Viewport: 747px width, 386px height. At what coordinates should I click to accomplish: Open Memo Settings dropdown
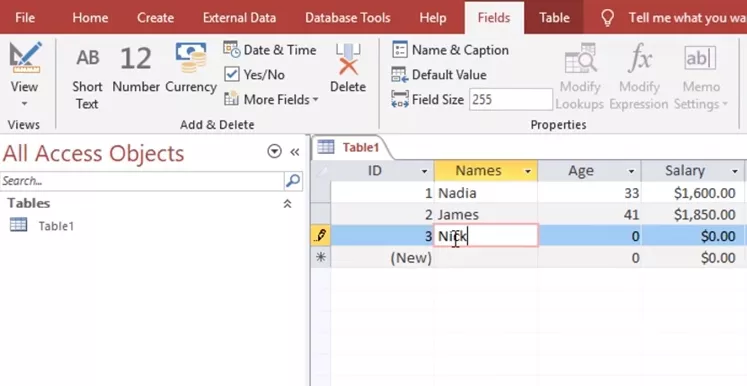(x=701, y=77)
